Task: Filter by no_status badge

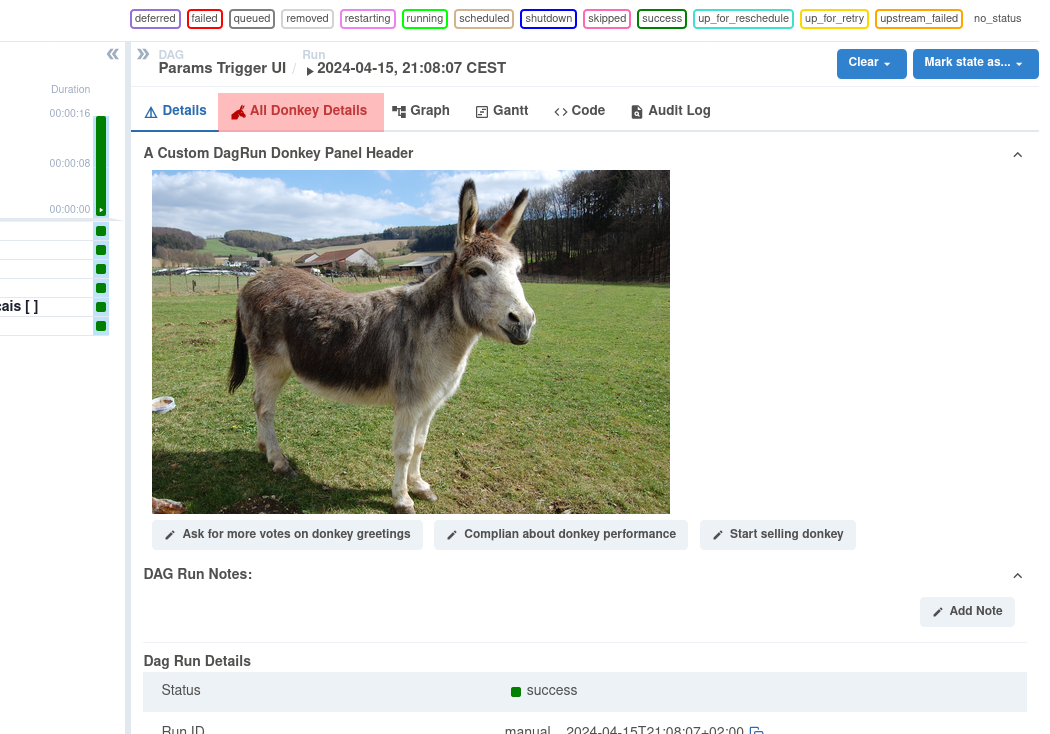Action: (997, 19)
